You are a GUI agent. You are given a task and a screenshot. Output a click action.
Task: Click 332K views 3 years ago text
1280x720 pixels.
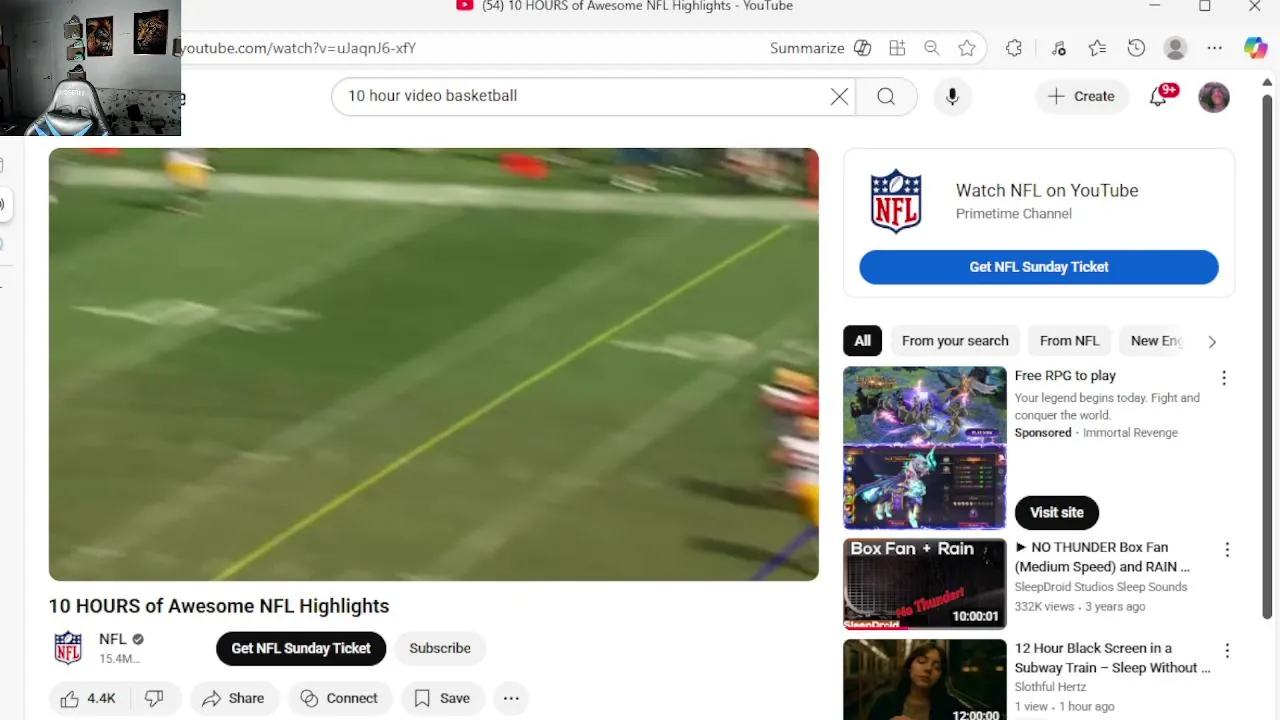point(1080,607)
